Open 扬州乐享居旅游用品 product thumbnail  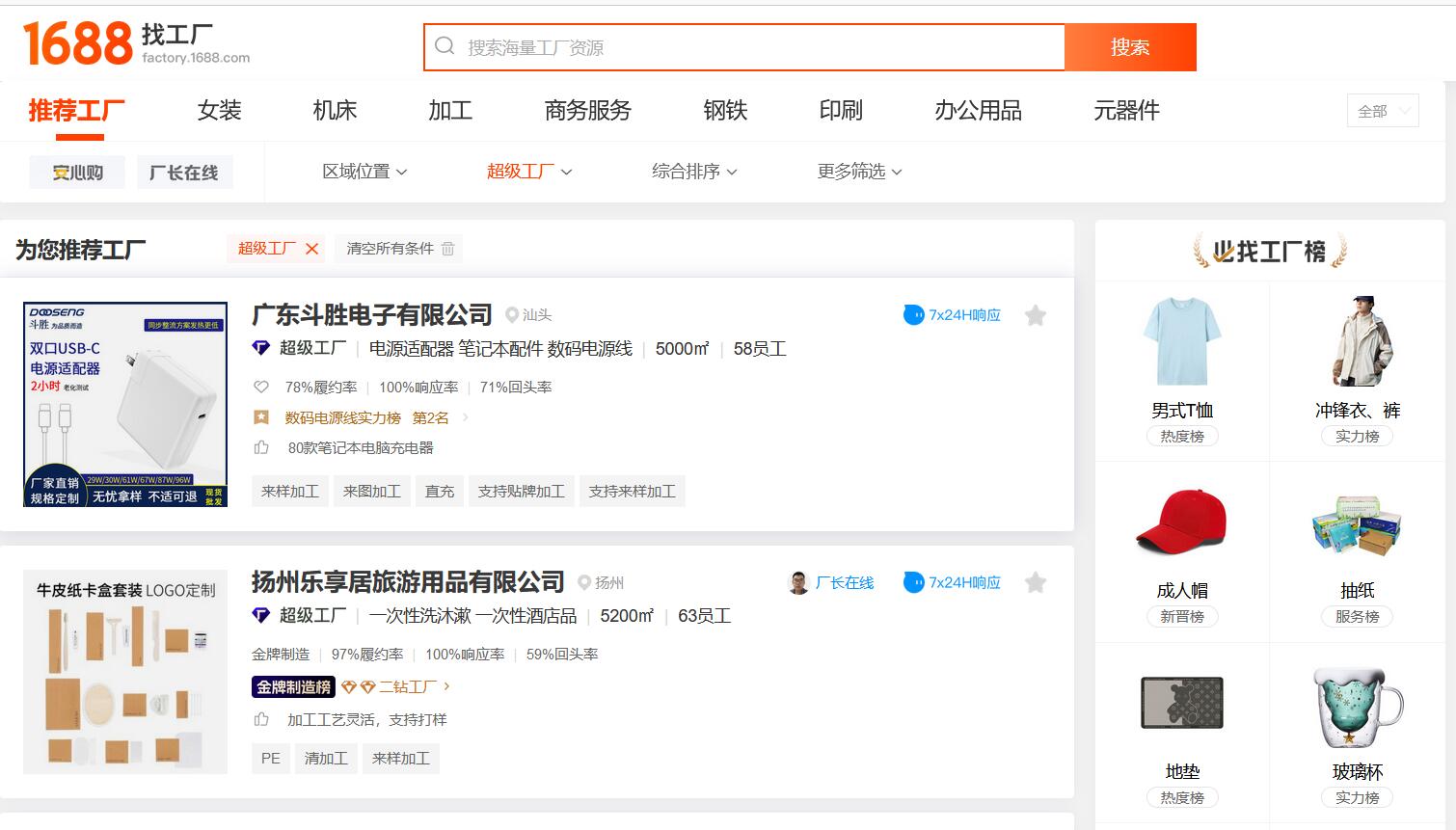pyautogui.click(x=125, y=672)
